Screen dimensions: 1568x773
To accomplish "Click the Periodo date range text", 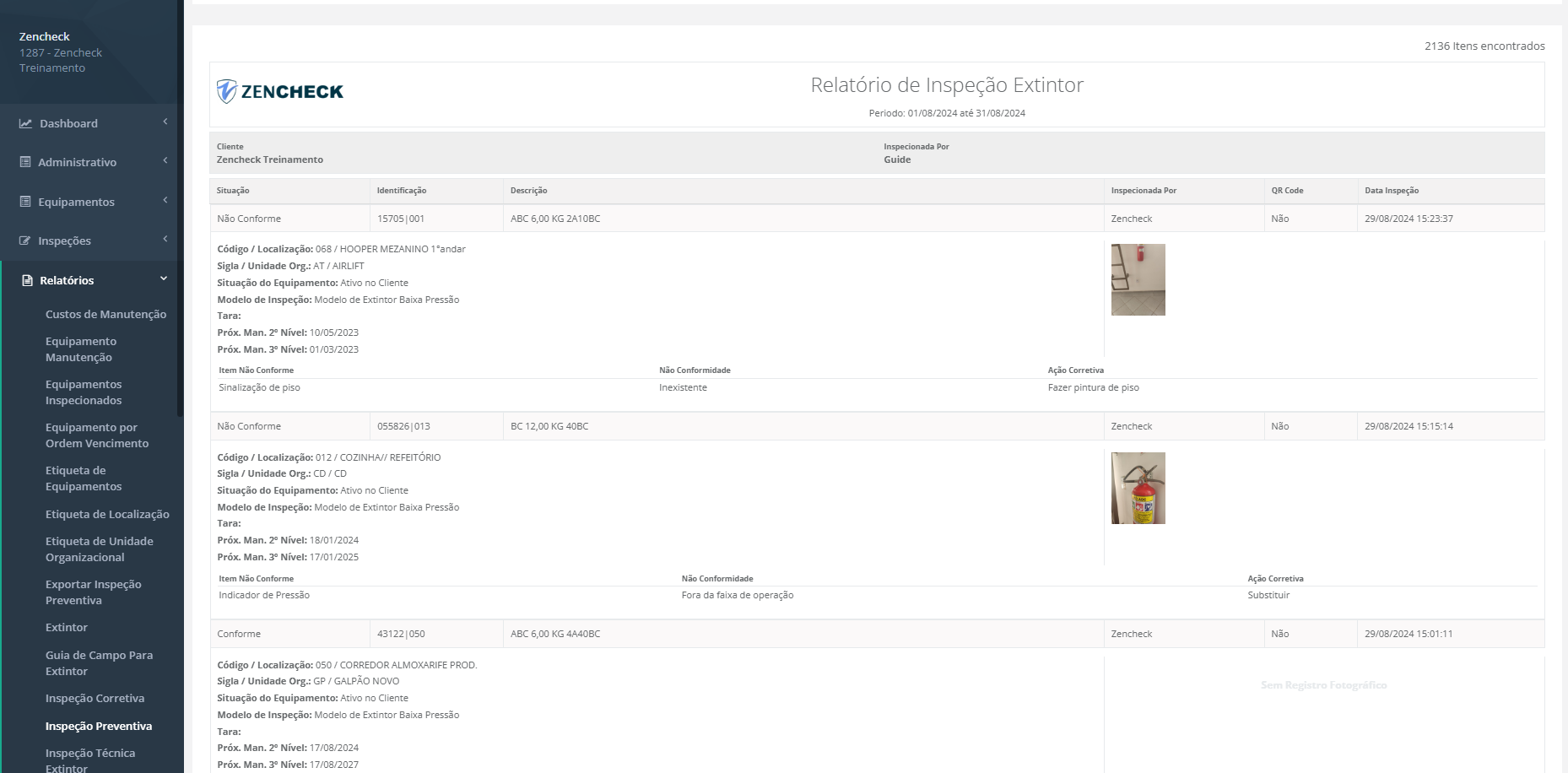I will (x=947, y=113).
